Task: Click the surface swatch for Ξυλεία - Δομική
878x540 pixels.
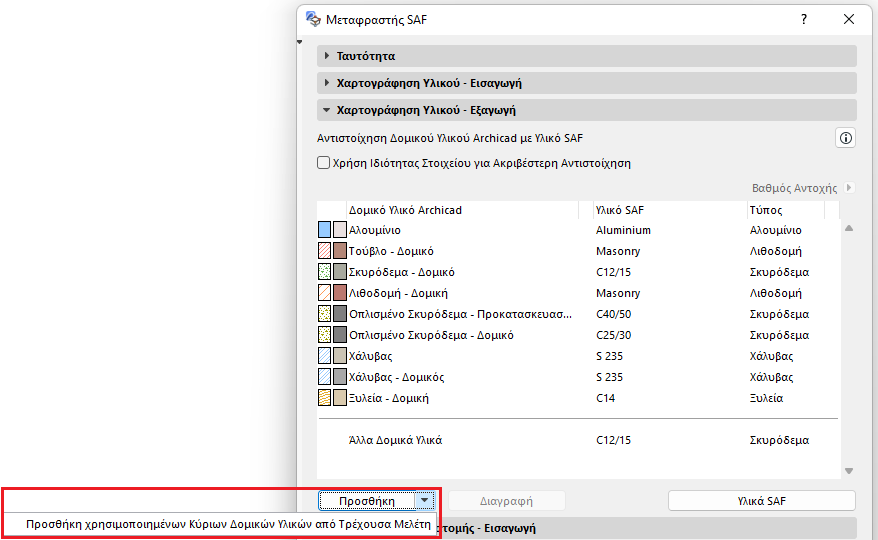Action: [339, 398]
